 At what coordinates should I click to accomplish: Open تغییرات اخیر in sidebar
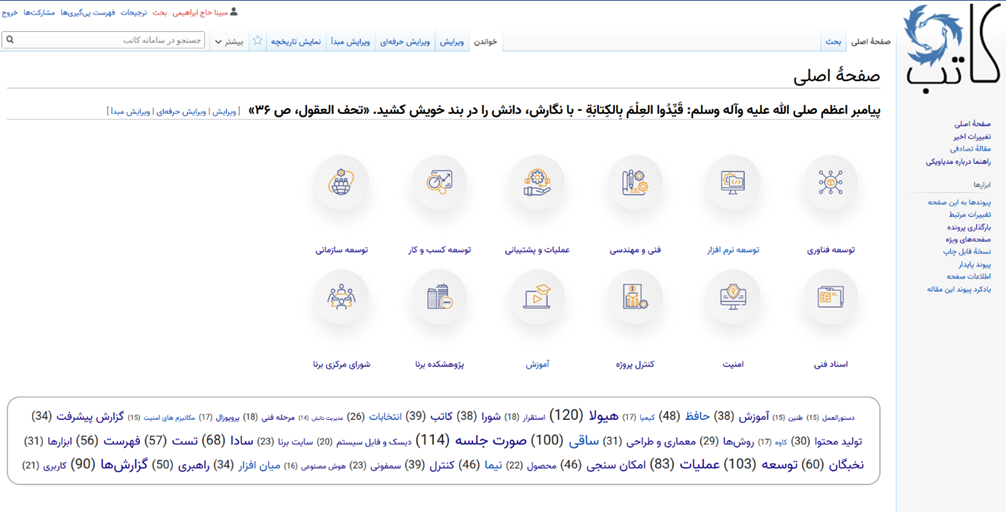coord(972,137)
